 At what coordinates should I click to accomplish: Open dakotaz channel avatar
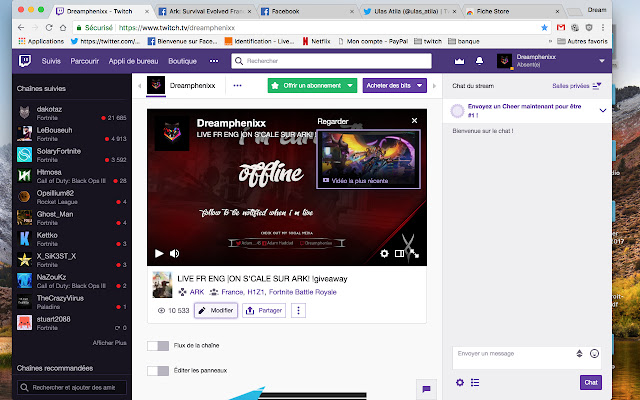point(24,112)
